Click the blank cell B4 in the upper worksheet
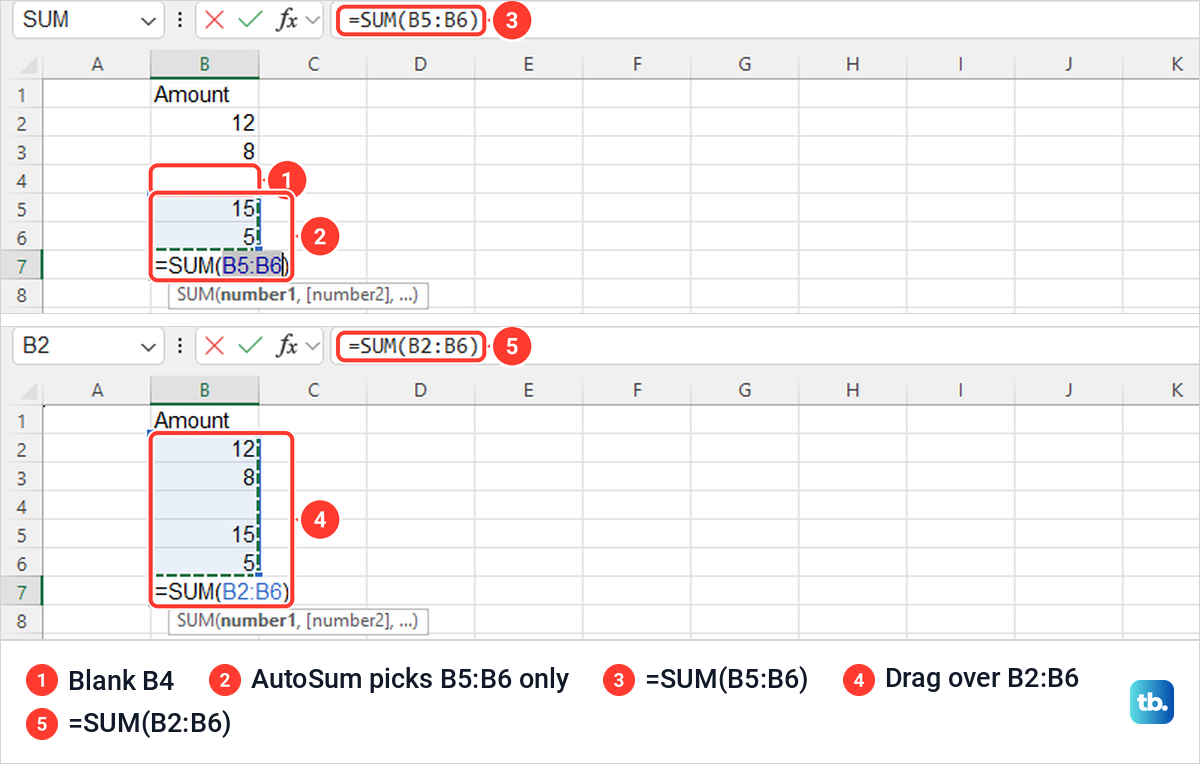The image size is (1200, 764). 205,181
